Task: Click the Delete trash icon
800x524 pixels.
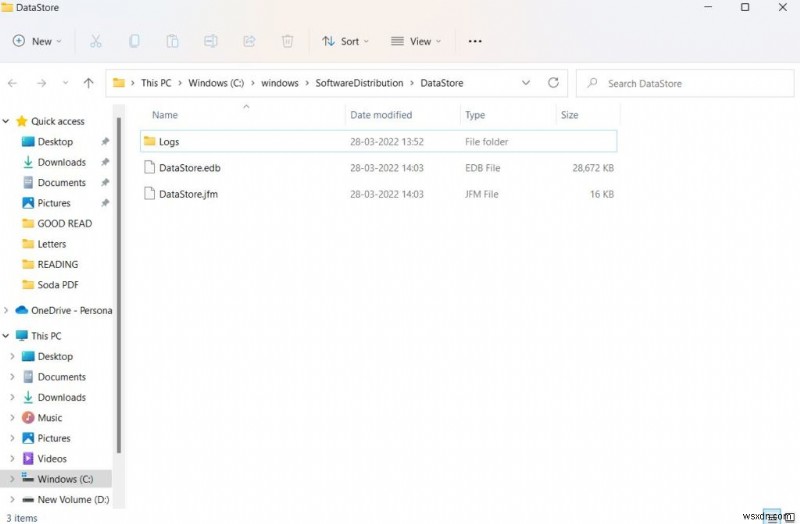Action: click(x=287, y=41)
